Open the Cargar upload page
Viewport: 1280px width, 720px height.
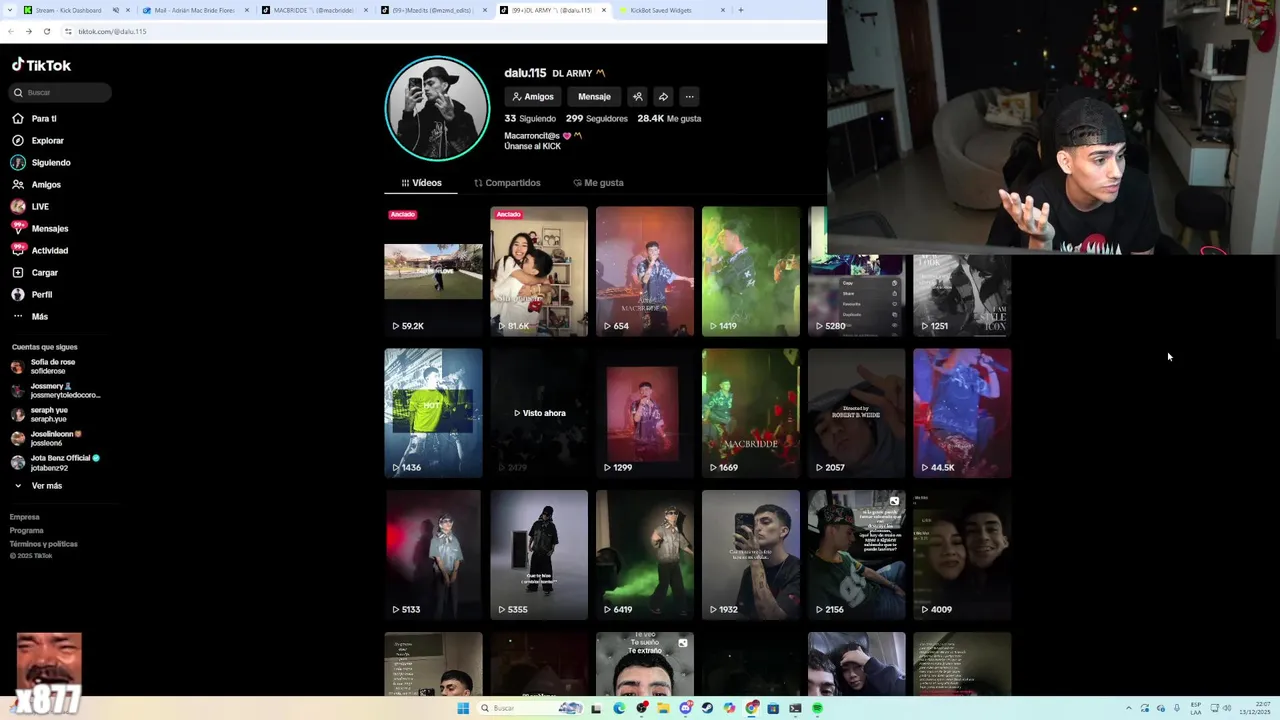(35, 272)
